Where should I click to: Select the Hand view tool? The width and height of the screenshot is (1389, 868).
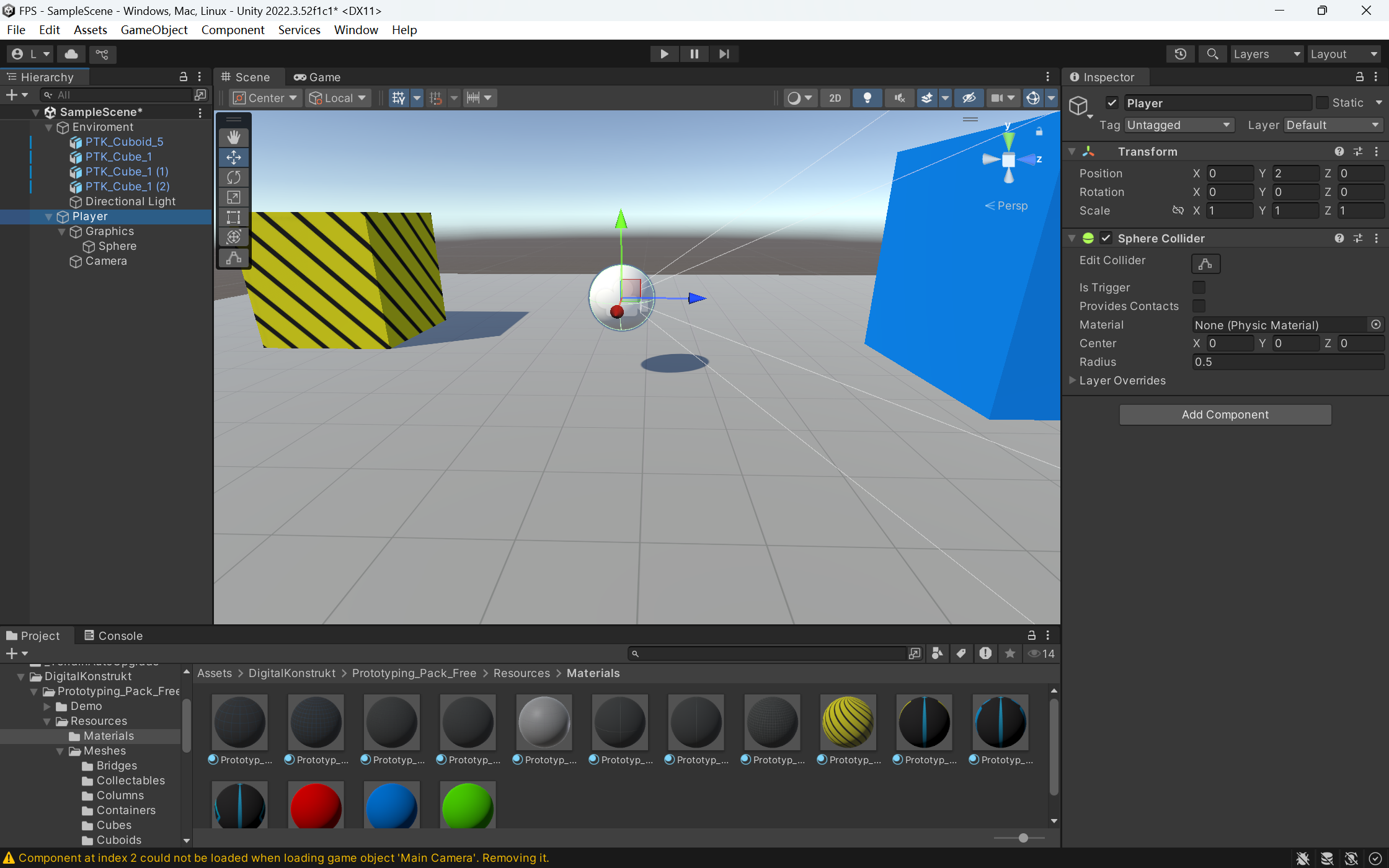tap(234, 137)
